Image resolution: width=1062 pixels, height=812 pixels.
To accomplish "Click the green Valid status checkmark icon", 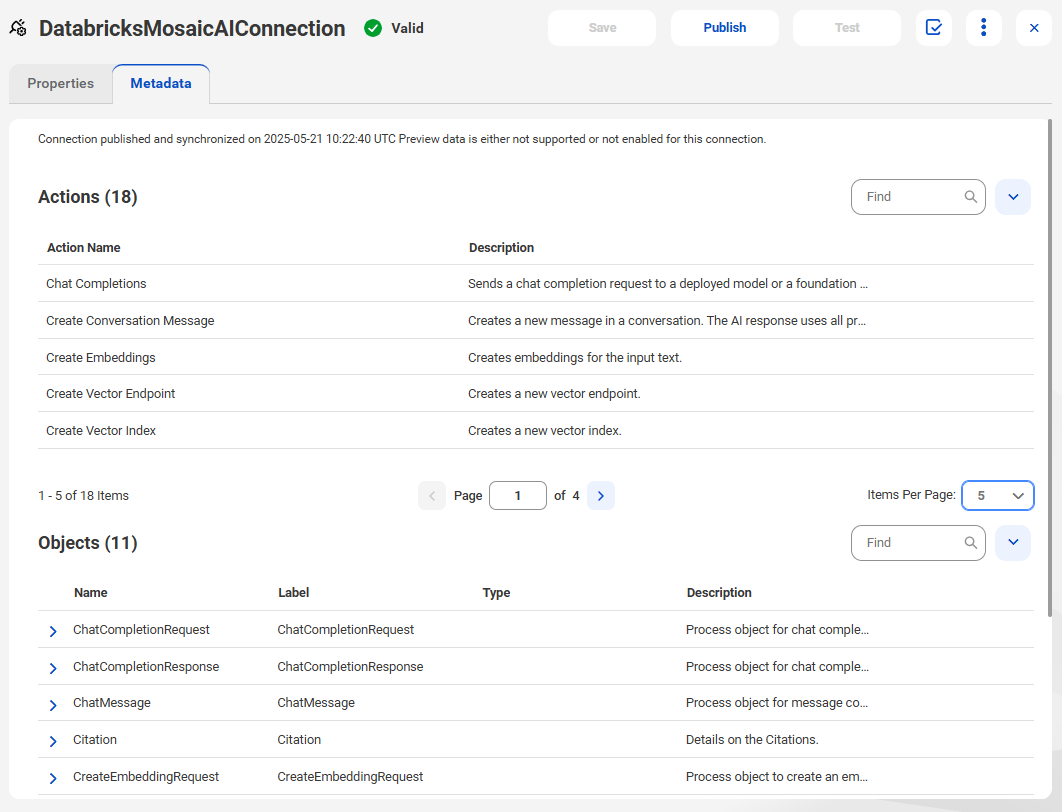I will [x=373, y=28].
